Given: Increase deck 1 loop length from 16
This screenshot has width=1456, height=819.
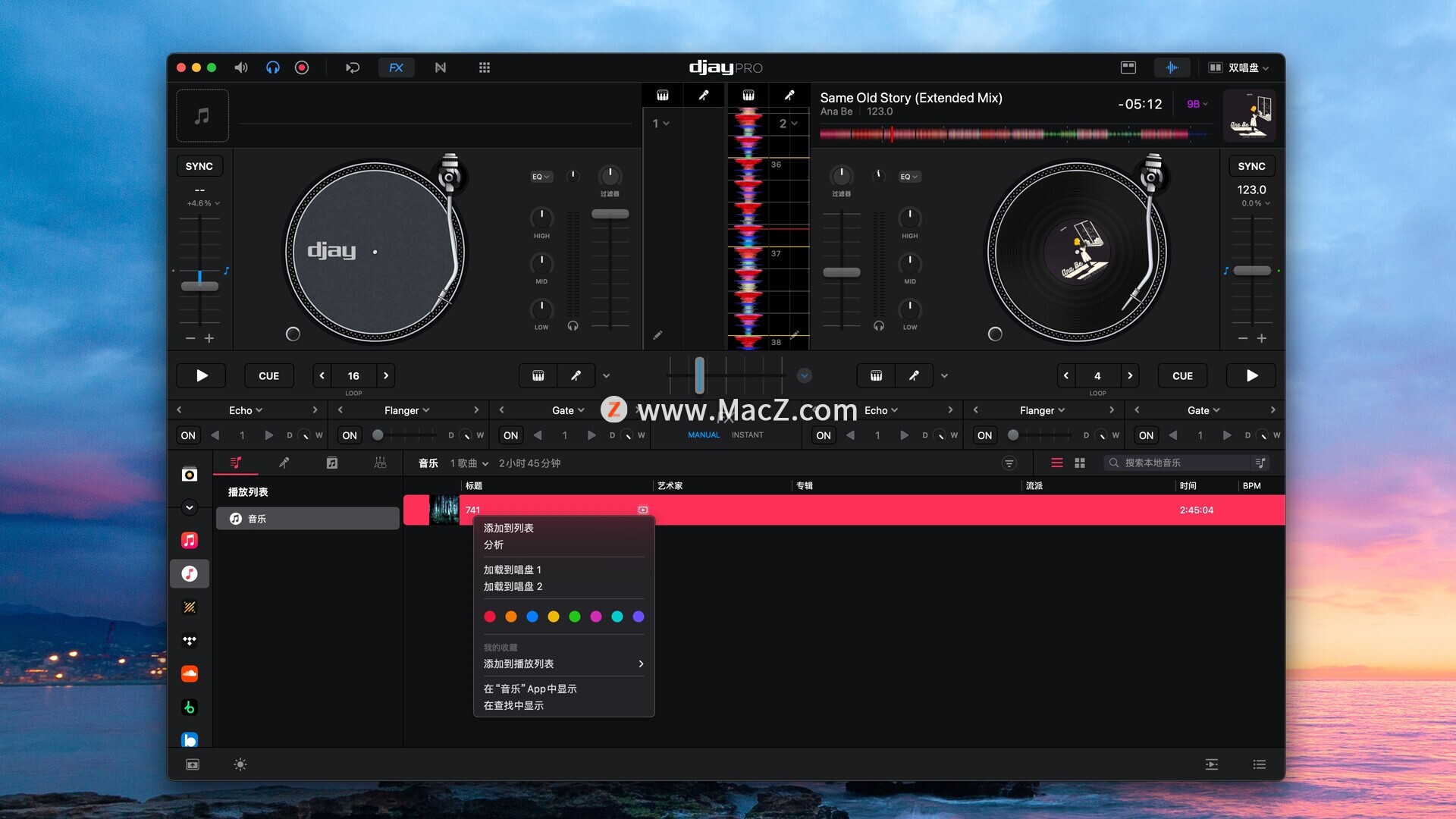Looking at the screenshot, I should point(386,375).
